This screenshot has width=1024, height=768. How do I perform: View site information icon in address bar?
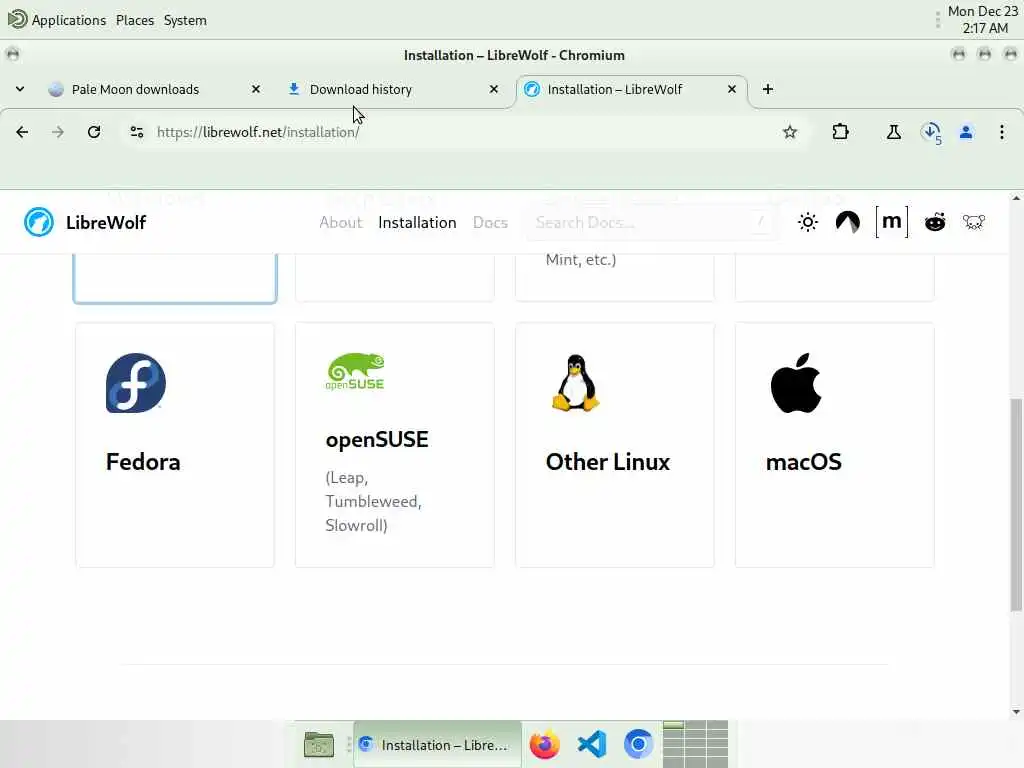(136, 132)
